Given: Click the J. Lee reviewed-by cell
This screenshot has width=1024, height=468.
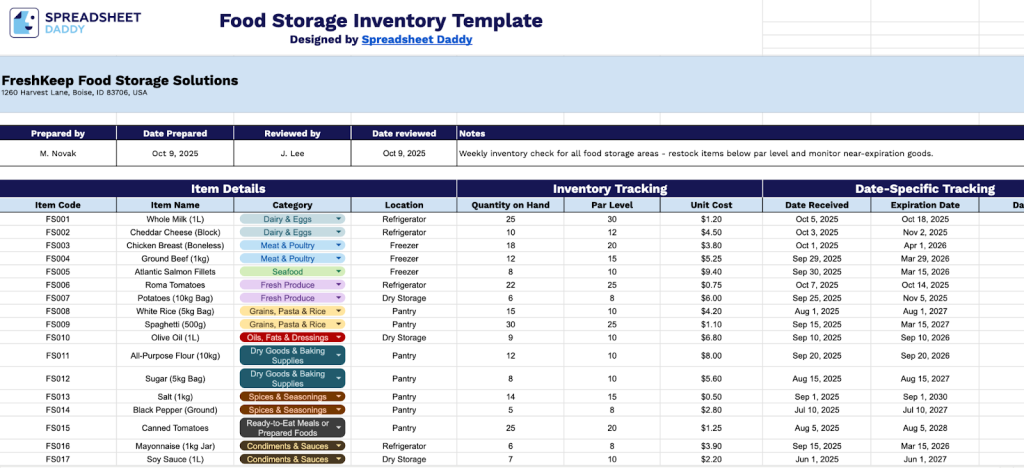Looking at the screenshot, I should (x=292, y=153).
